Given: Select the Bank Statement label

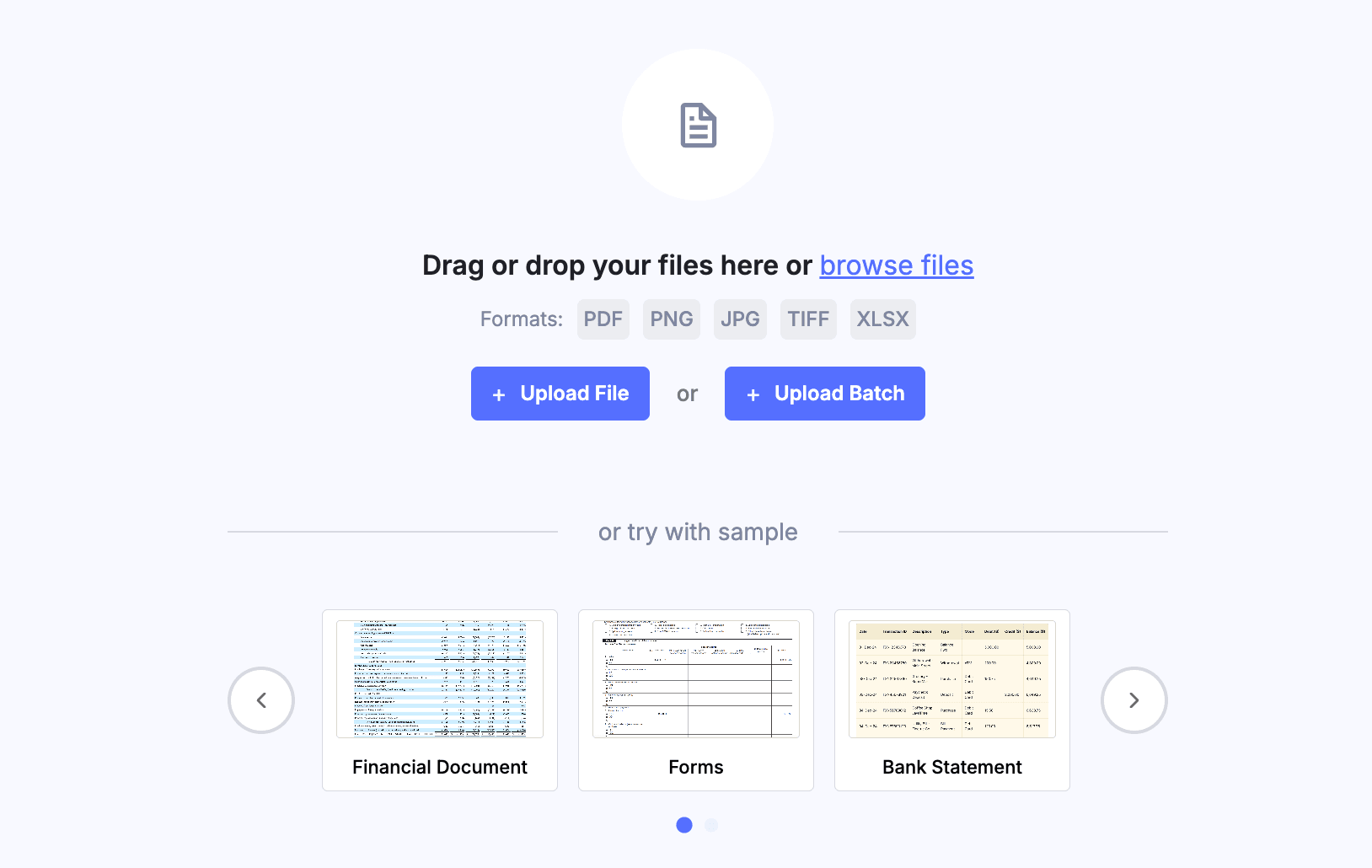Looking at the screenshot, I should coord(952,767).
